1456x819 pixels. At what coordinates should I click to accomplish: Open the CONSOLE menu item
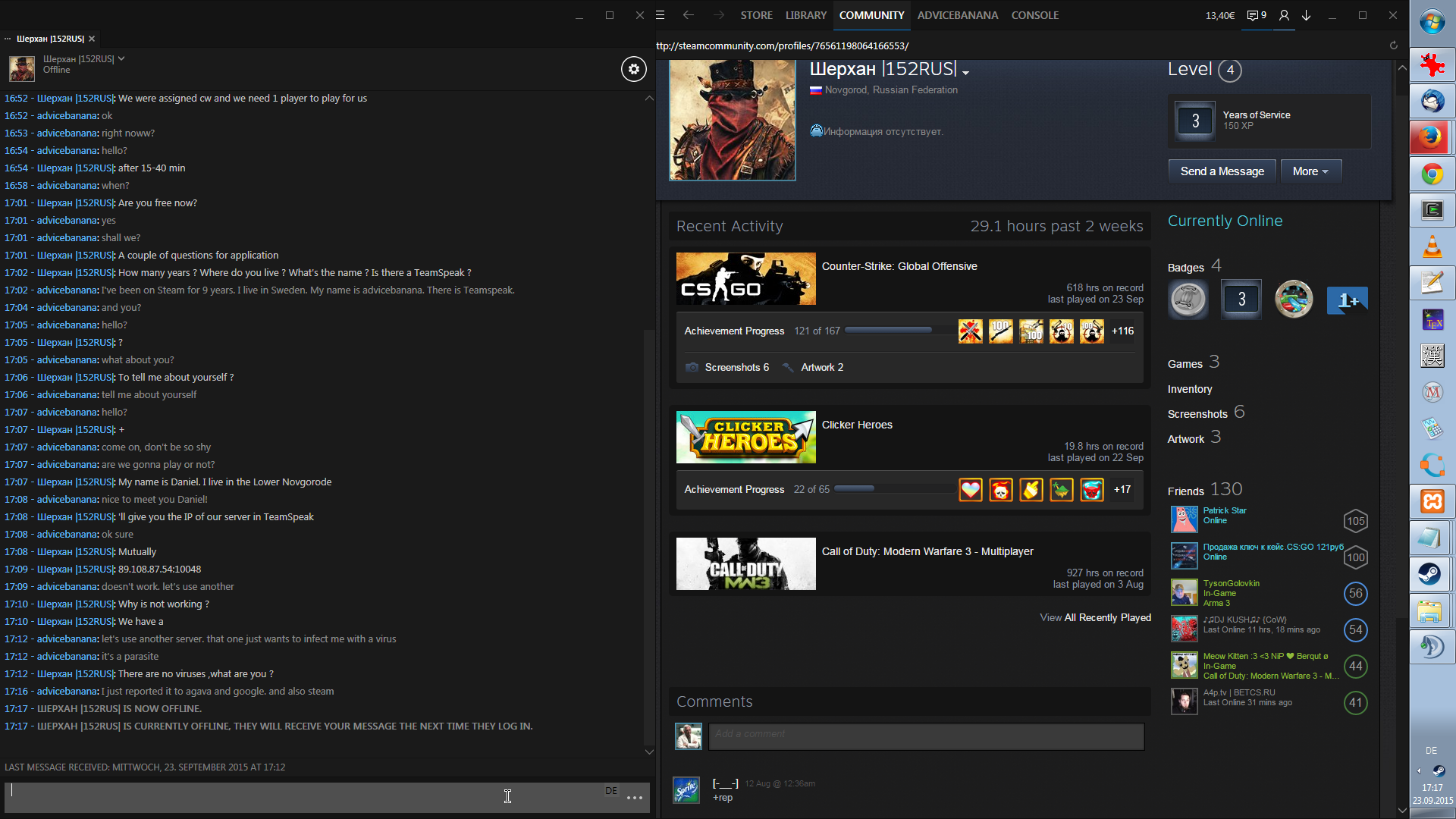tap(1034, 15)
